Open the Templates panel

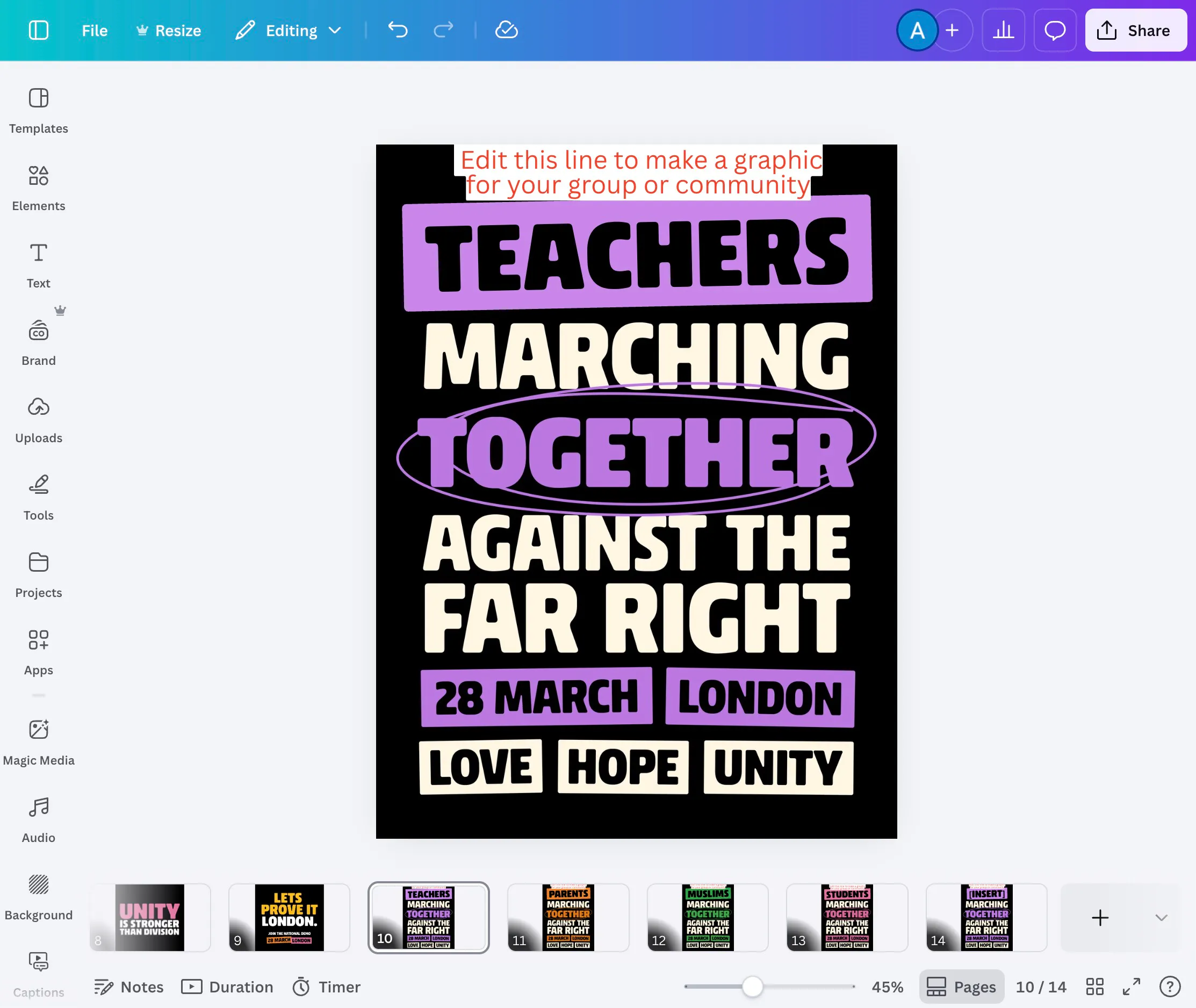[38, 109]
